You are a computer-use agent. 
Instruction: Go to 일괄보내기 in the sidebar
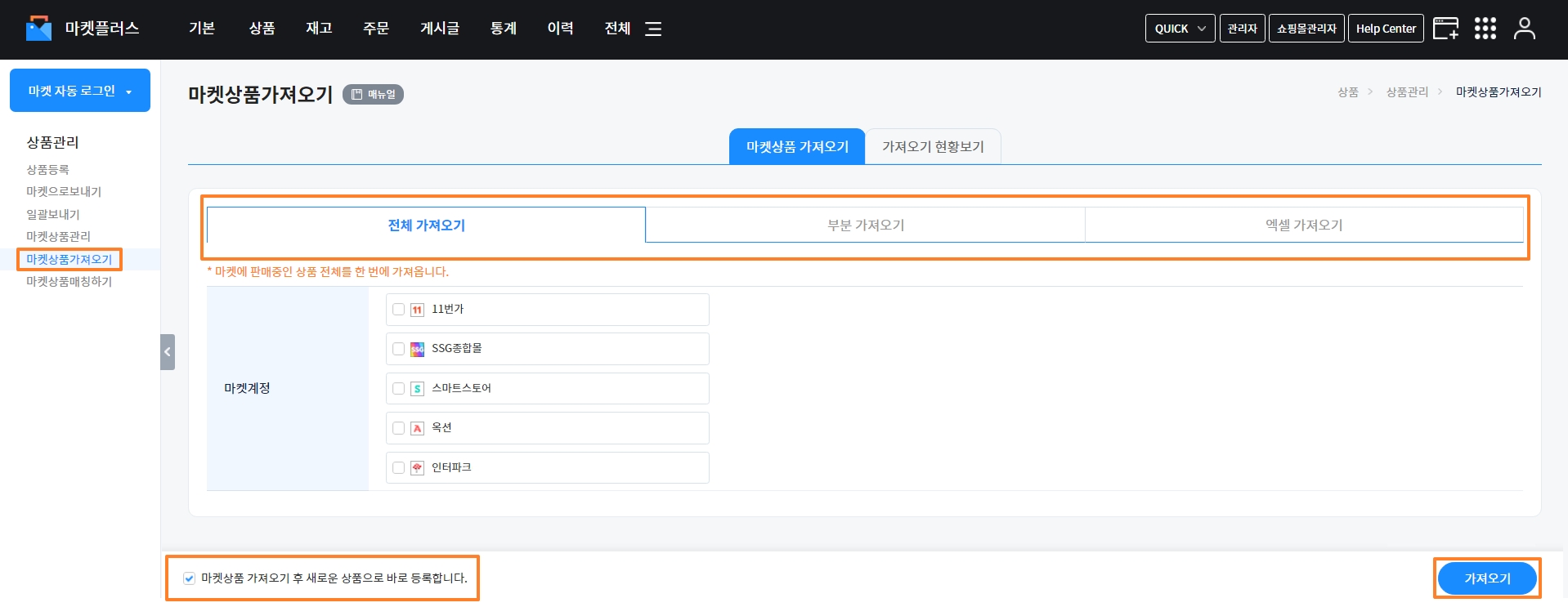coord(53,215)
